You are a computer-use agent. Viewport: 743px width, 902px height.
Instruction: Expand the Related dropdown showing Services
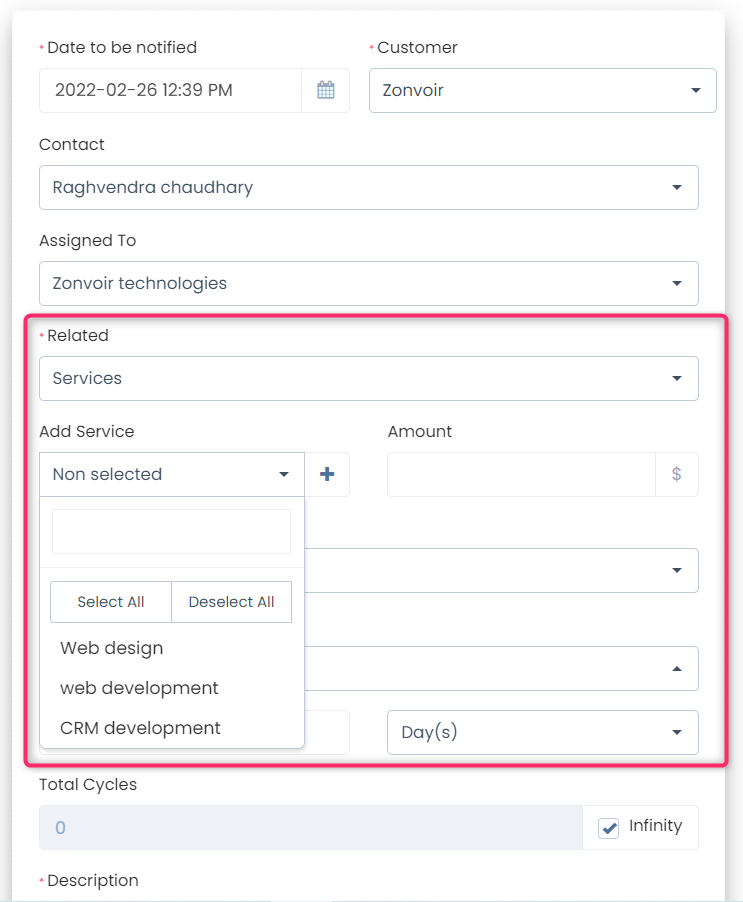coord(368,378)
